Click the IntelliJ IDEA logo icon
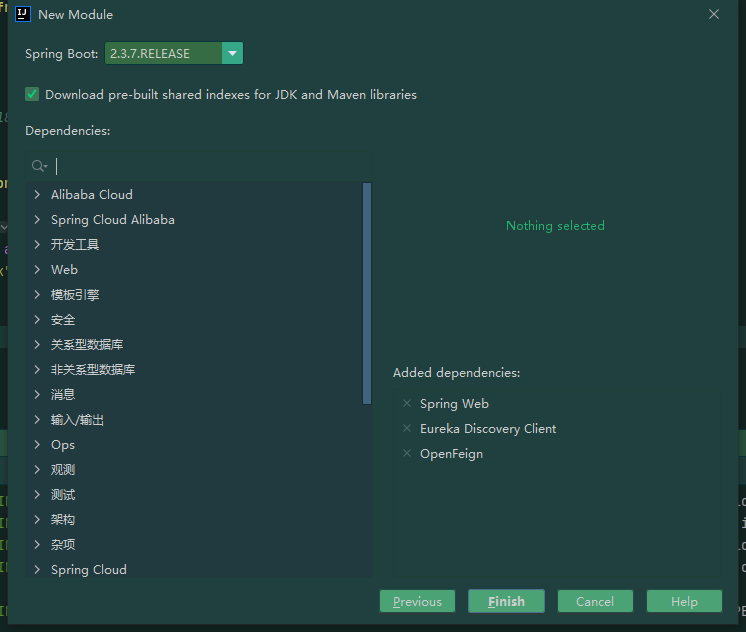This screenshot has width=746, height=632. click(23, 14)
